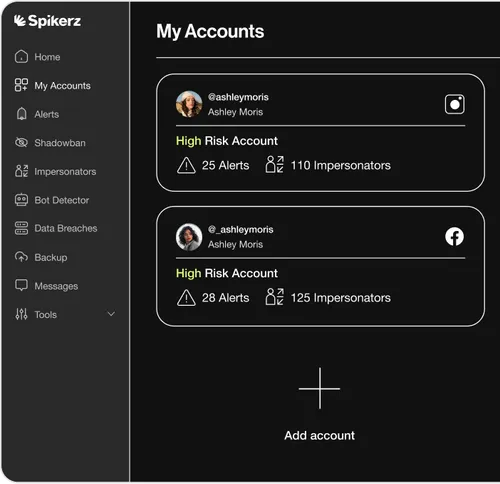Click the Shadowban crossed-eye icon
500x484 pixels.
point(21,142)
